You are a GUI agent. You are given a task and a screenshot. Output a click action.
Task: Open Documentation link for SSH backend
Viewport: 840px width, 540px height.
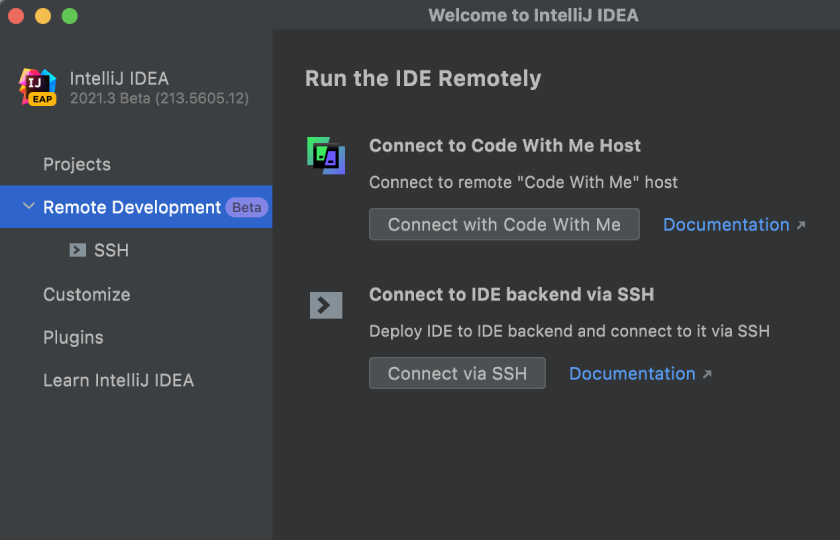(x=632, y=373)
